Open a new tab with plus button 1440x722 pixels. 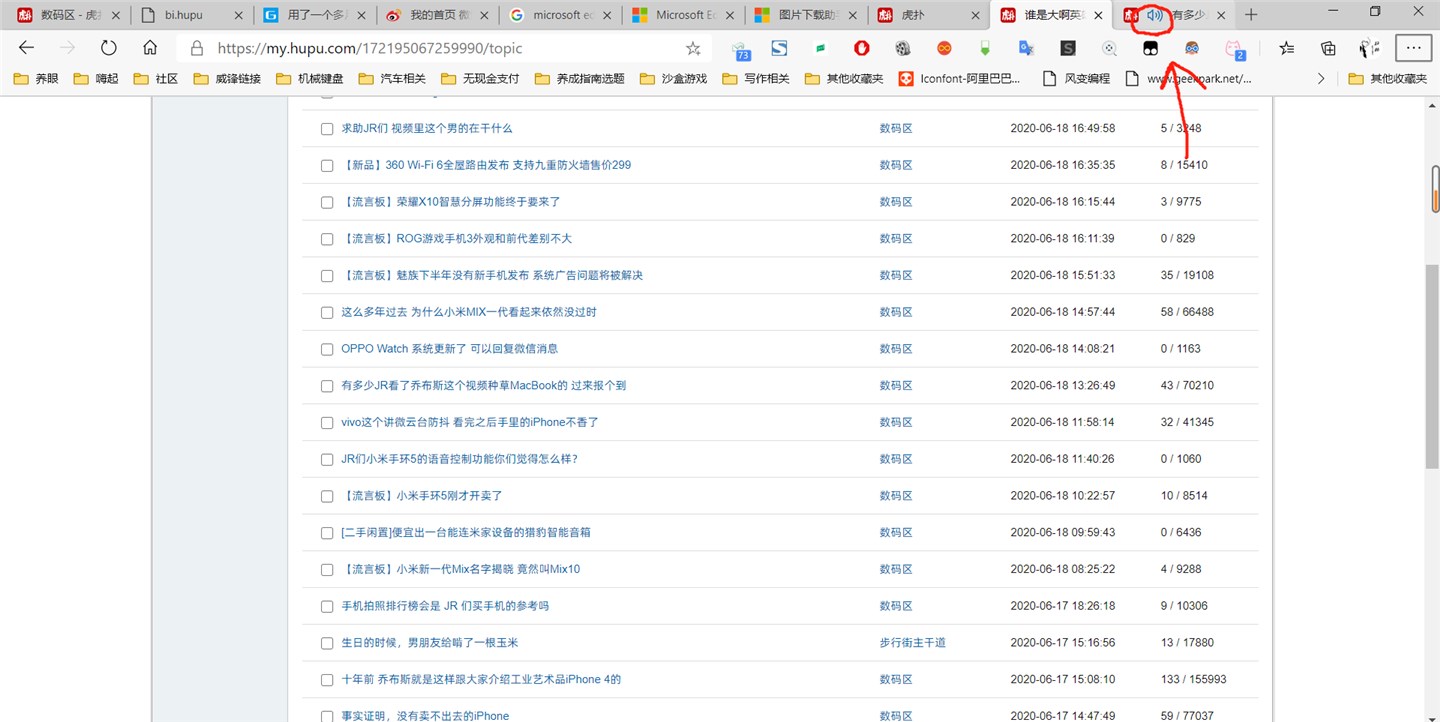coord(1251,15)
